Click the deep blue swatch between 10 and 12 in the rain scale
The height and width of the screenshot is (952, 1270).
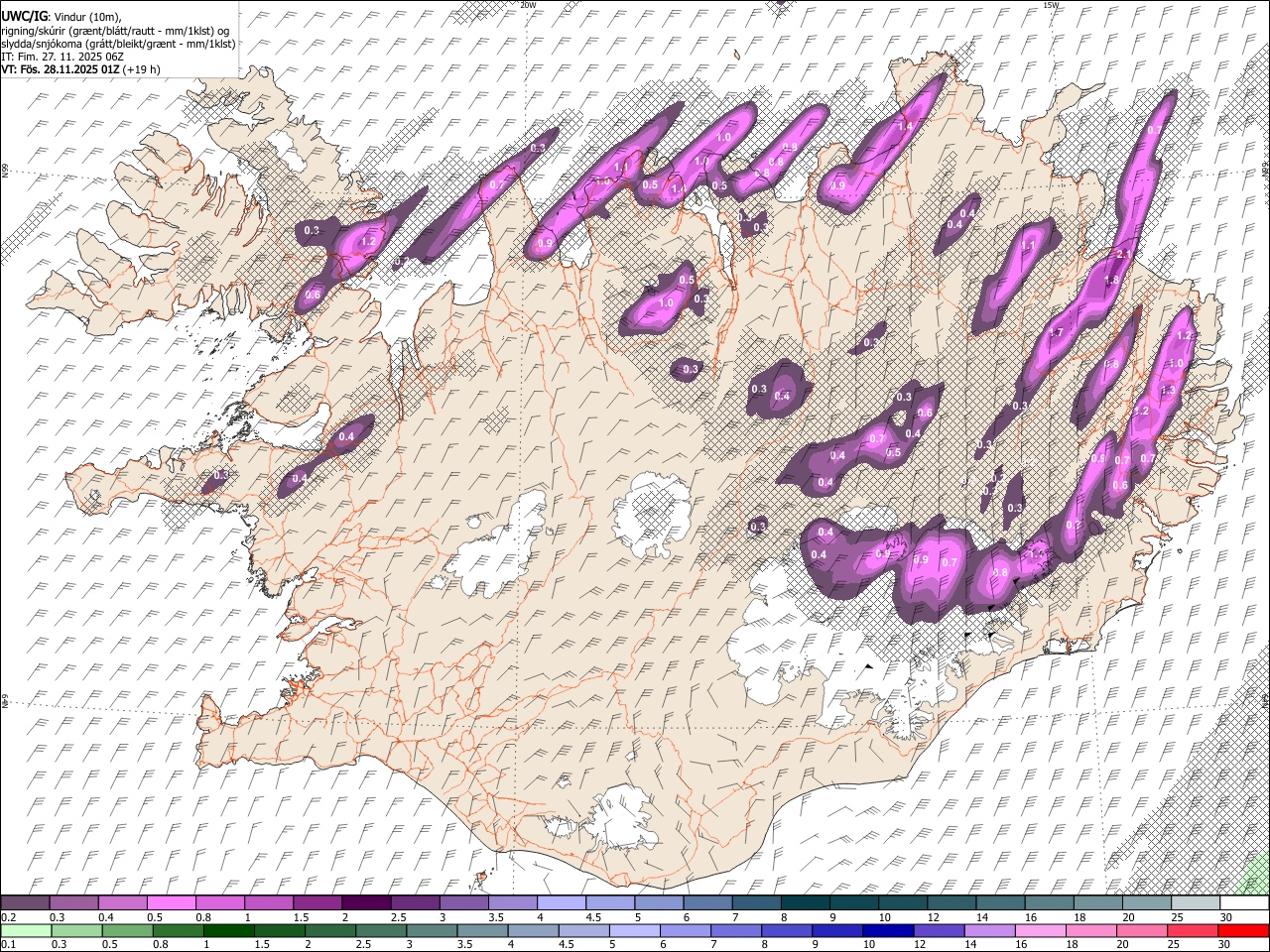[x=888, y=930]
